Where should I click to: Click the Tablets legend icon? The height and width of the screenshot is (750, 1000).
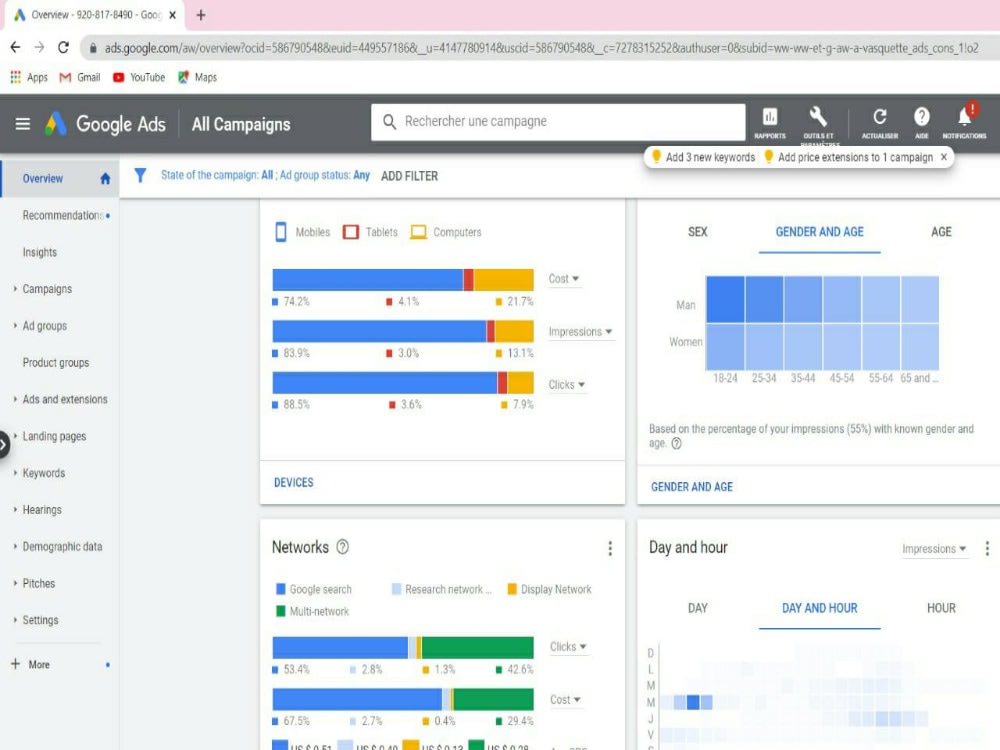(x=351, y=232)
